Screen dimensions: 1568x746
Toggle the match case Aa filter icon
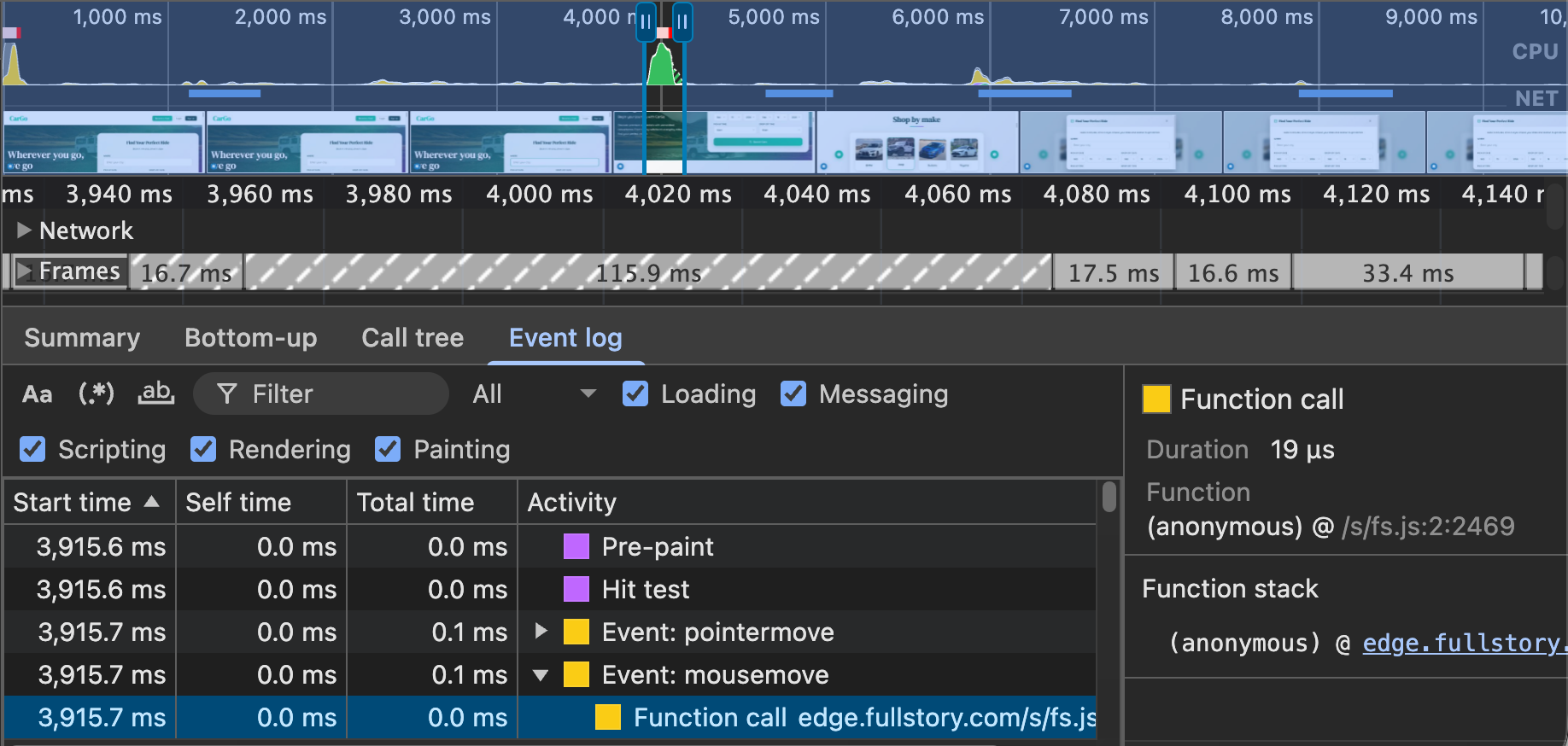[37, 394]
